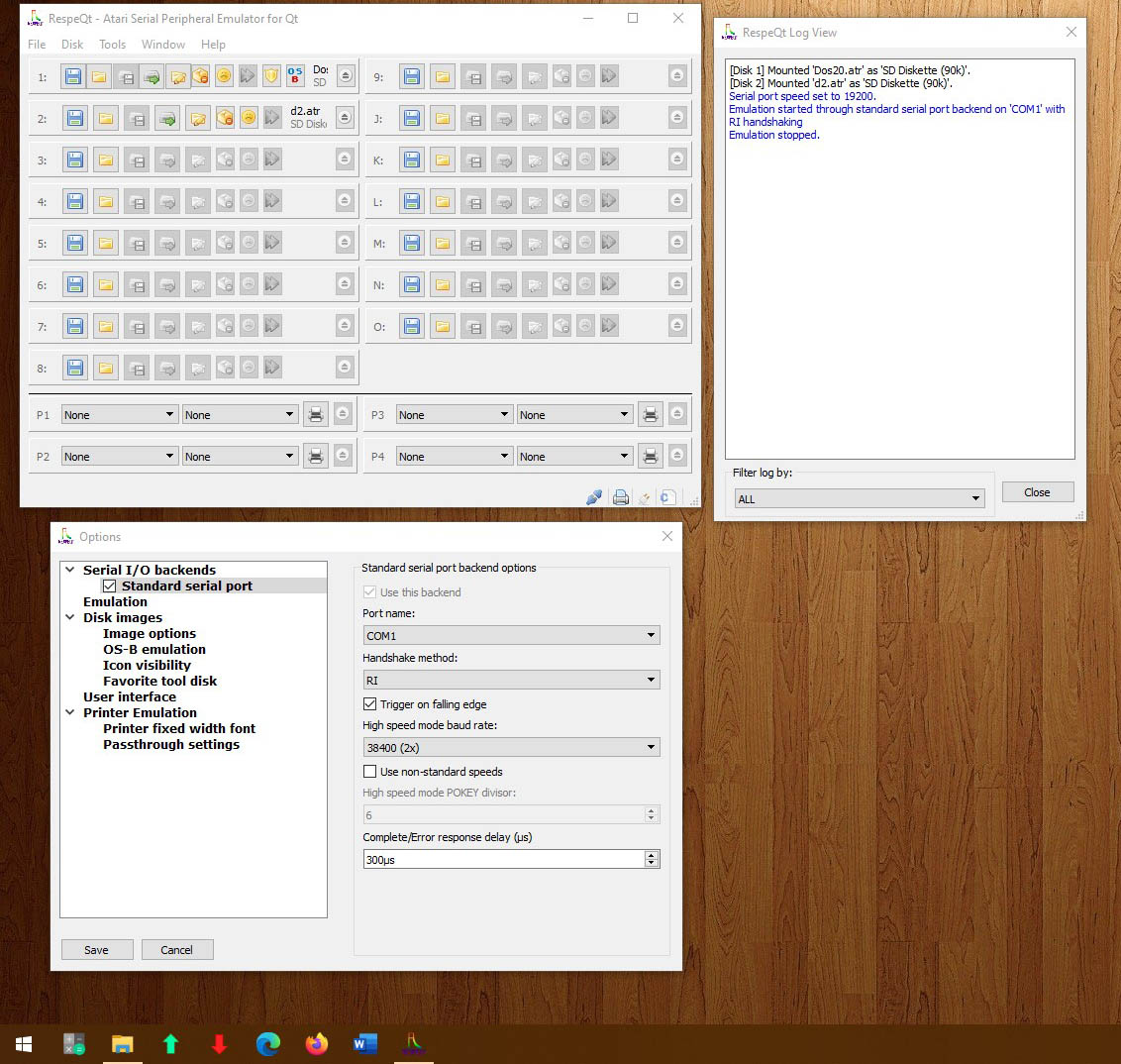The width and height of the screenshot is (1121, 1064).
Task: Toggle the write-protect box icon on drive 1
Action: coord(201,76)
